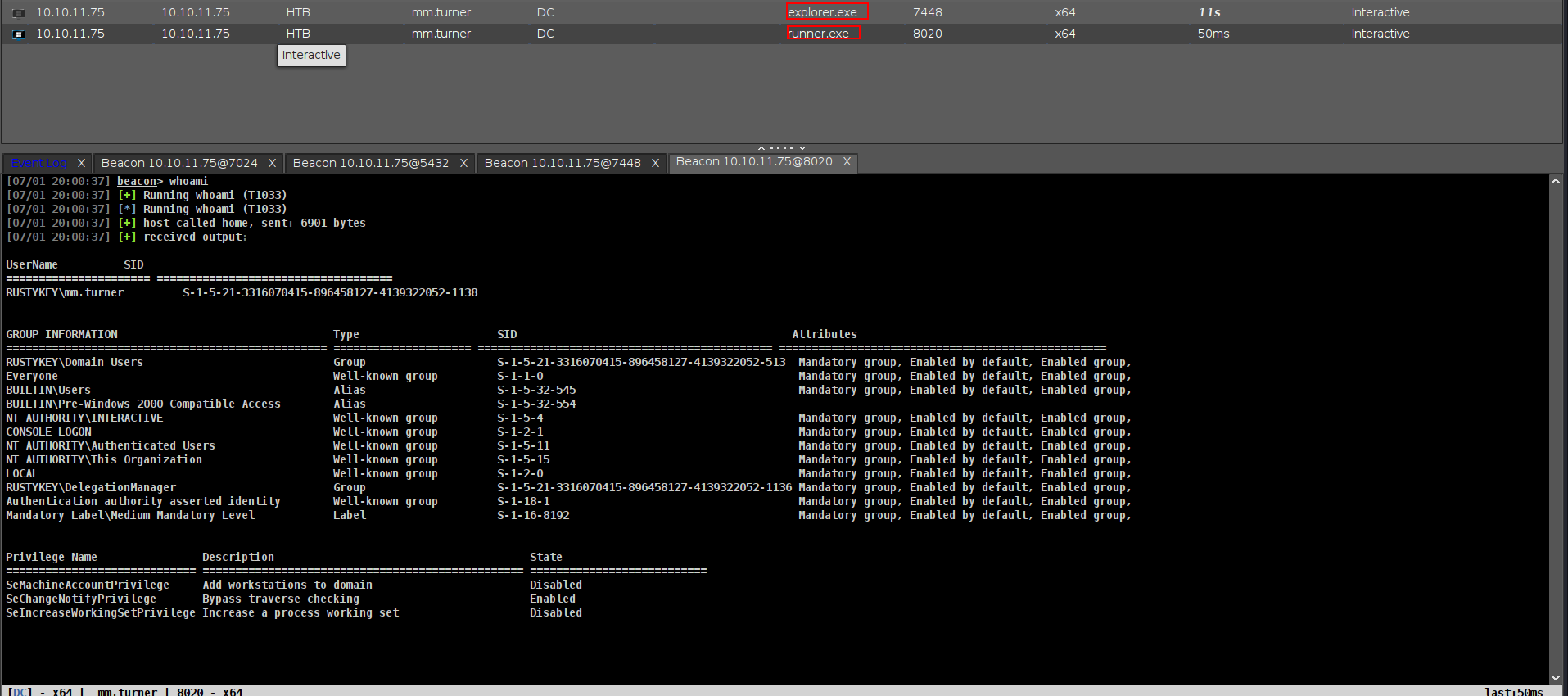Image resolution: width=1568 pixels, height=696 pixels.
Task: Switch to Beacon 10.10.11.75@7448 tab
Action: pos(563,163)
